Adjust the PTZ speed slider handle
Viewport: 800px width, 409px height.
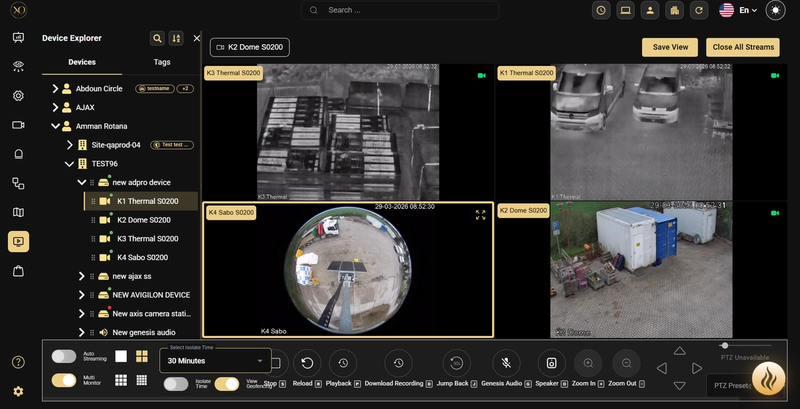725,346
